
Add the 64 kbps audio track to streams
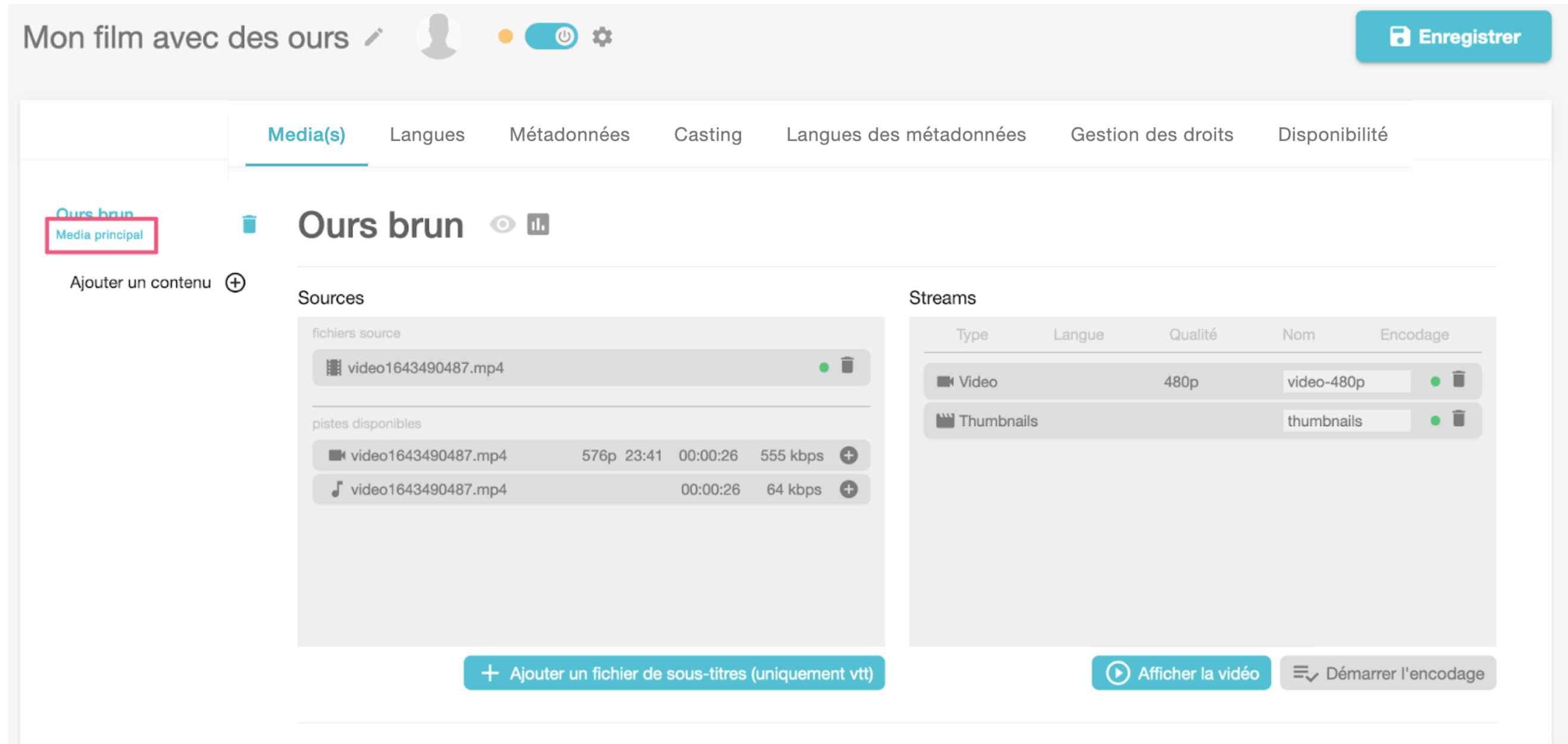[848, 489]
